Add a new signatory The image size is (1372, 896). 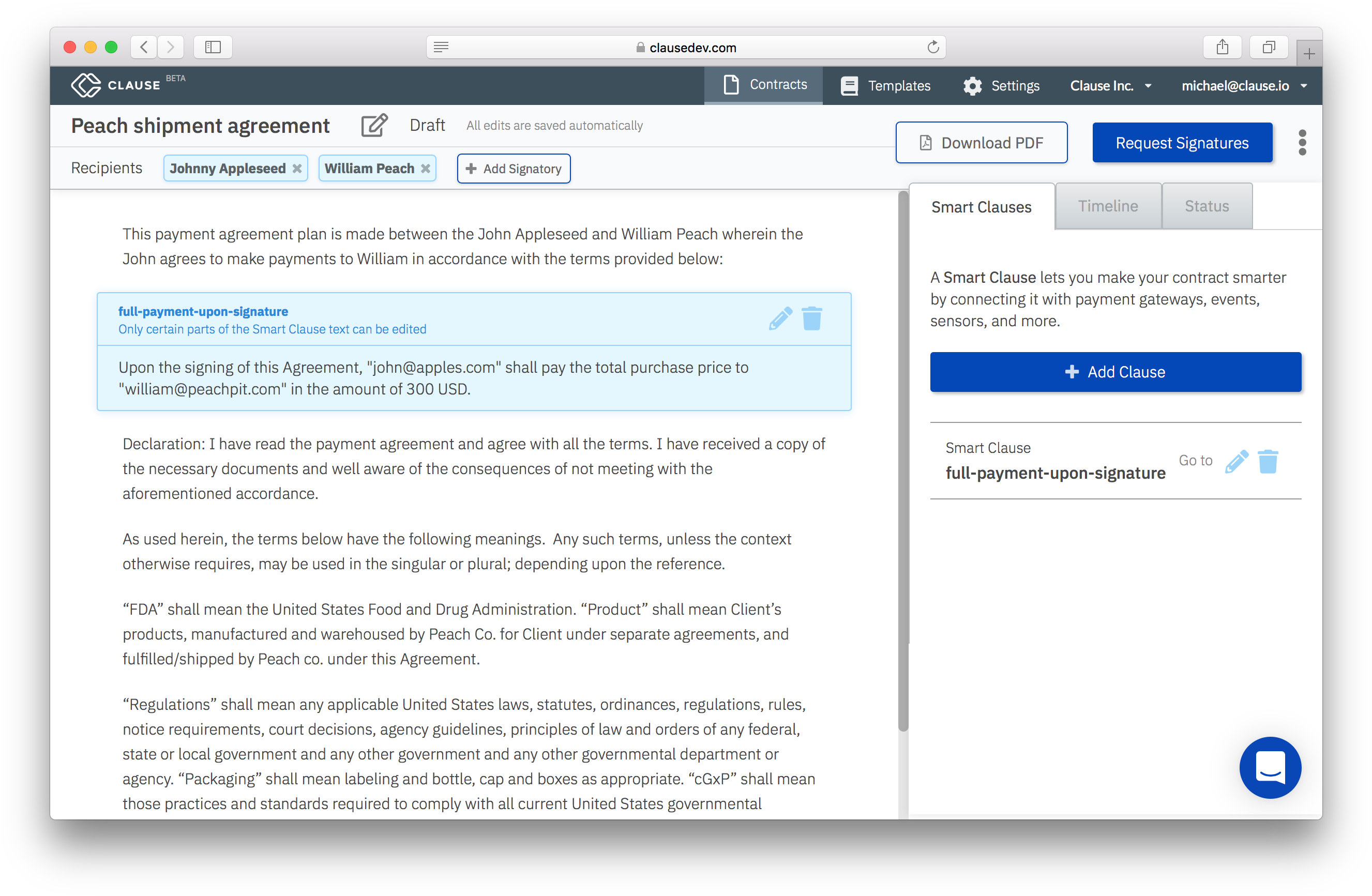click(x=514, y=168)
